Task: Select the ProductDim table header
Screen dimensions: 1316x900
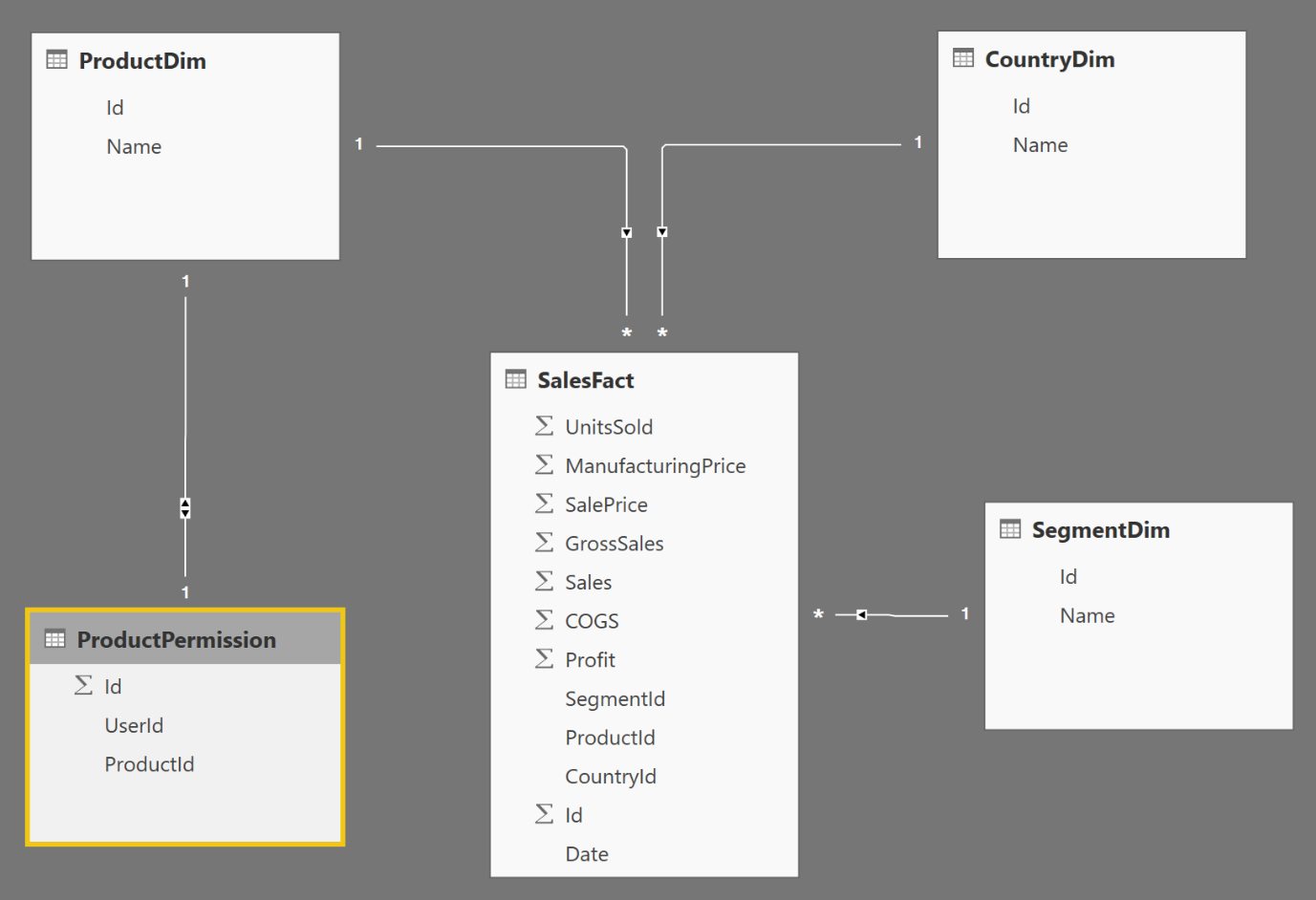Action: 185,60
